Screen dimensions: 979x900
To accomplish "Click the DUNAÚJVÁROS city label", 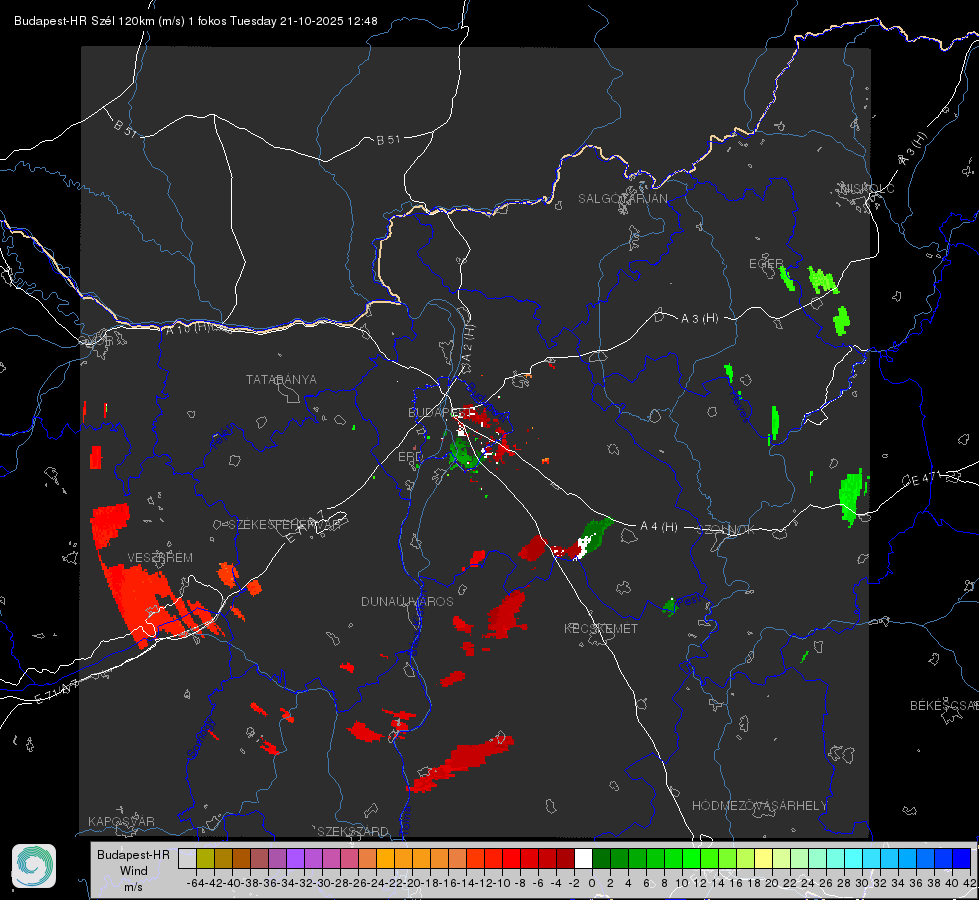I will click(x=407, y=601).
